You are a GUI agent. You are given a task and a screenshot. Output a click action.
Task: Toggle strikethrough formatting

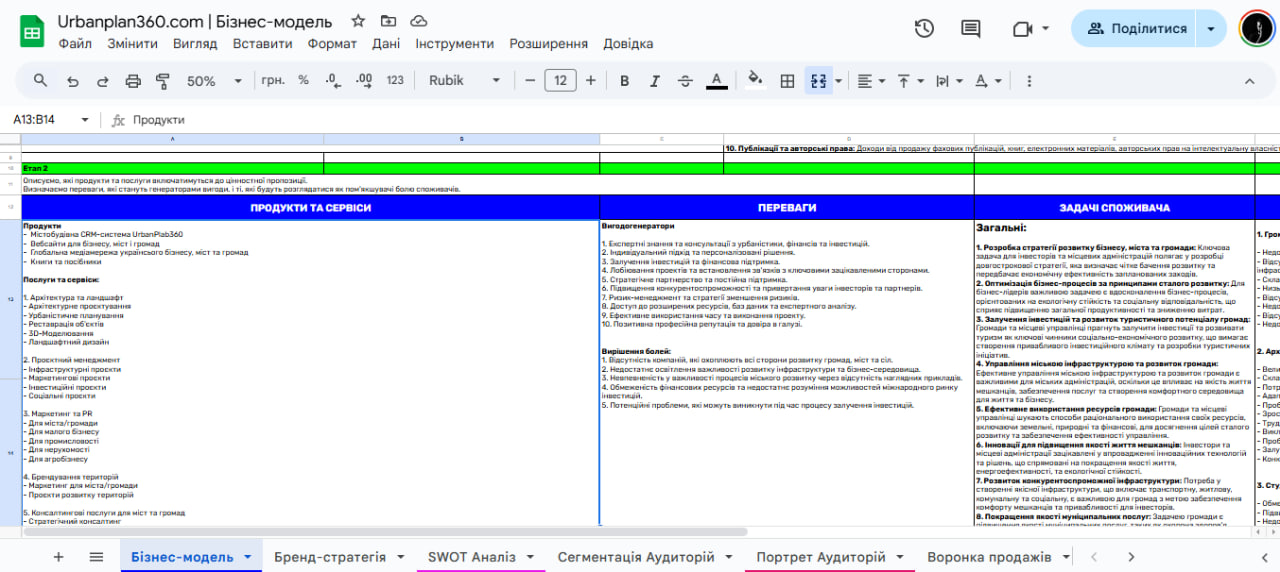click(685, 81)
